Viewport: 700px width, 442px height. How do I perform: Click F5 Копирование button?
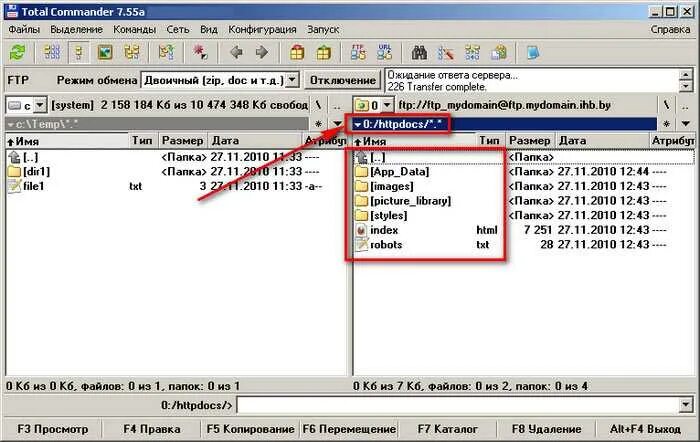click(x=250, y=429)
